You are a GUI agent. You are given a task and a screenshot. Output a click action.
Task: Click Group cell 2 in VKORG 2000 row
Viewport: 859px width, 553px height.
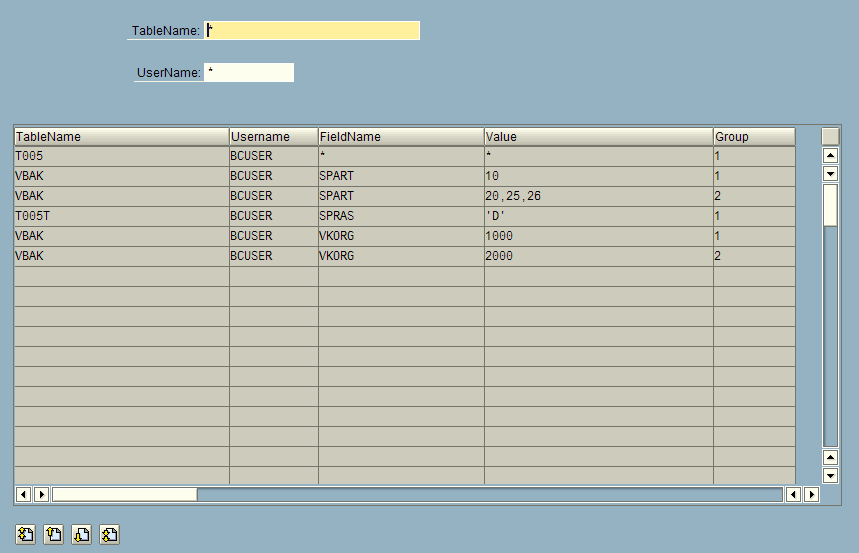[x=754, y=256]
